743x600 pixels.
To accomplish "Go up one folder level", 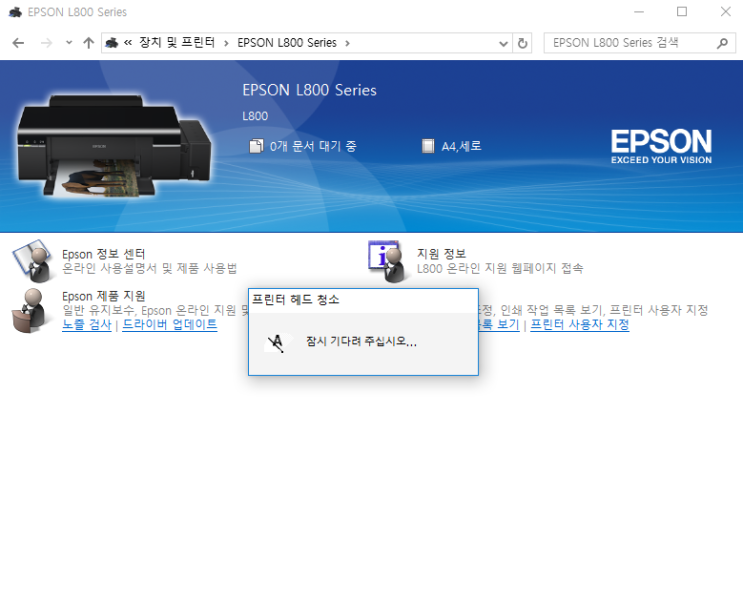I will [x=88, y=43].
